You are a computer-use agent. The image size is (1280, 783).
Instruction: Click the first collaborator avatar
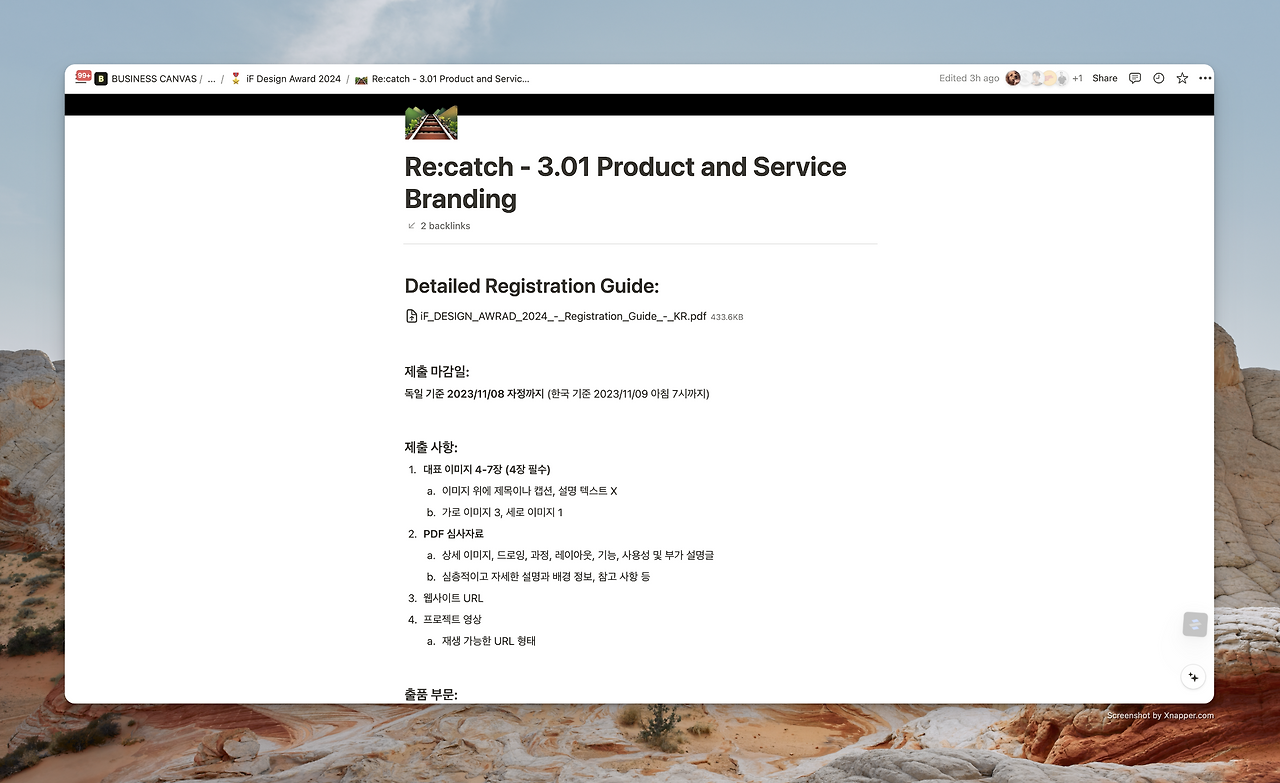[x=1013, y=78]
